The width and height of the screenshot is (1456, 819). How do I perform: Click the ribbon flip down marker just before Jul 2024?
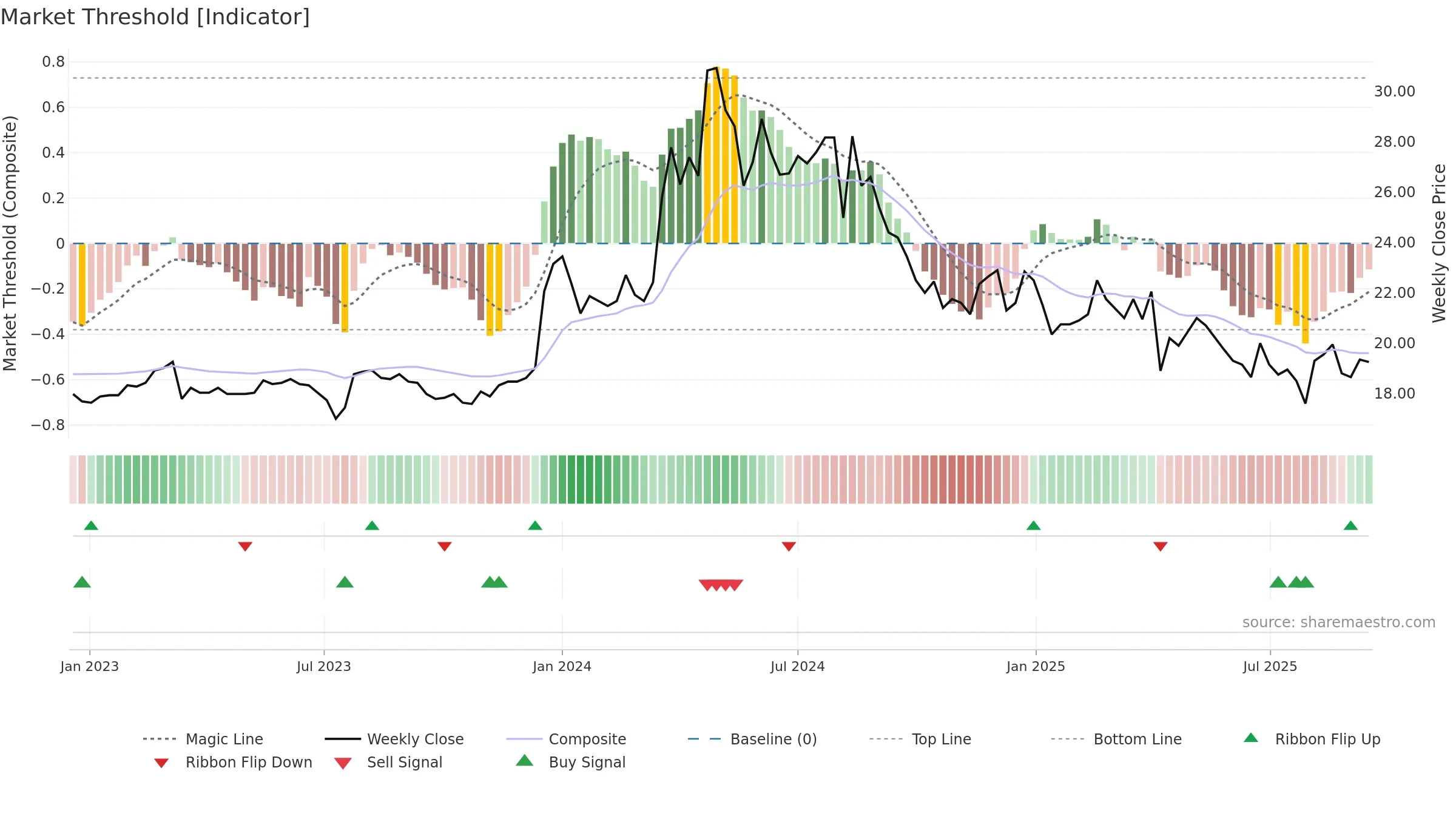(x=789, y=547)
